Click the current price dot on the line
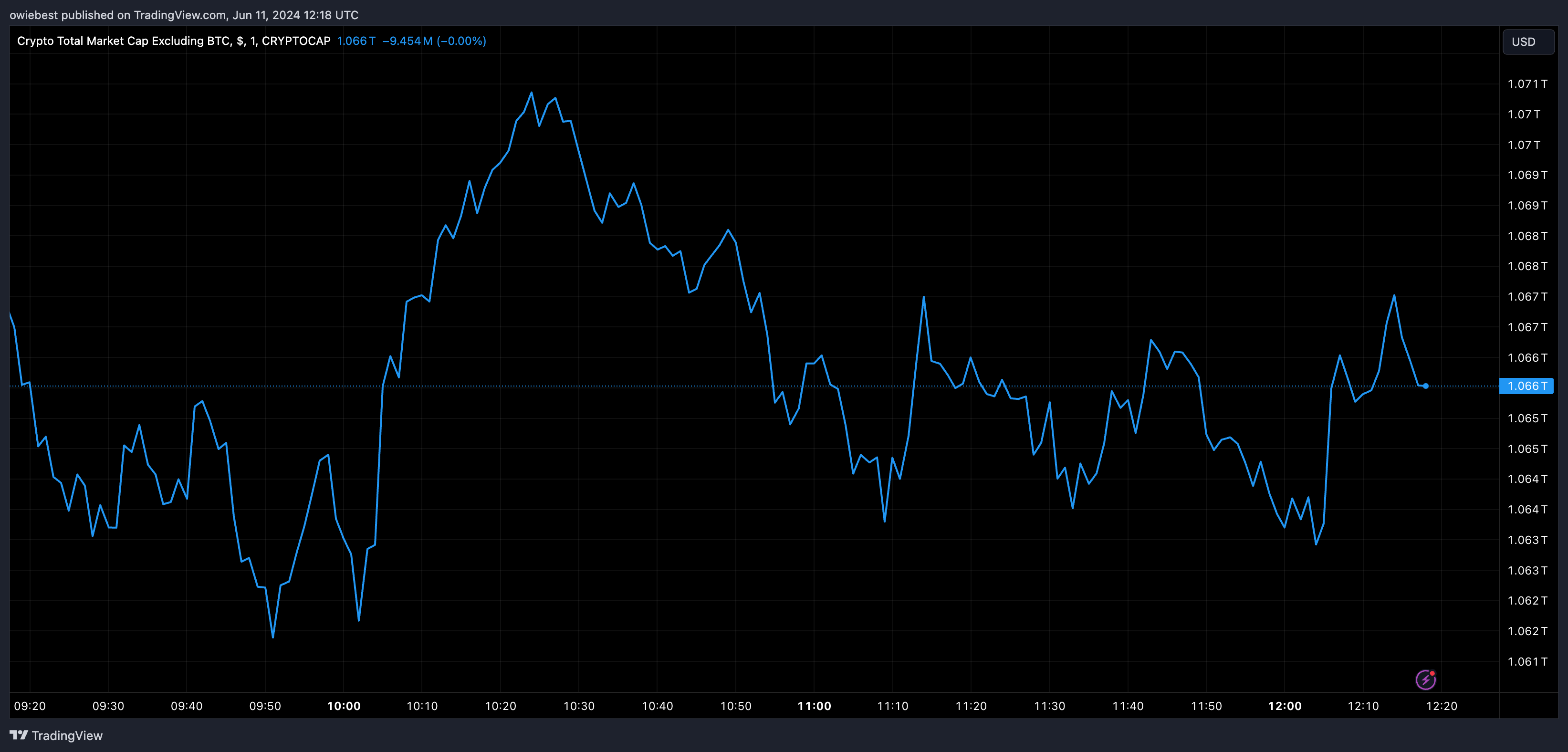1568x752 pixels. [x=1426, y=386]
